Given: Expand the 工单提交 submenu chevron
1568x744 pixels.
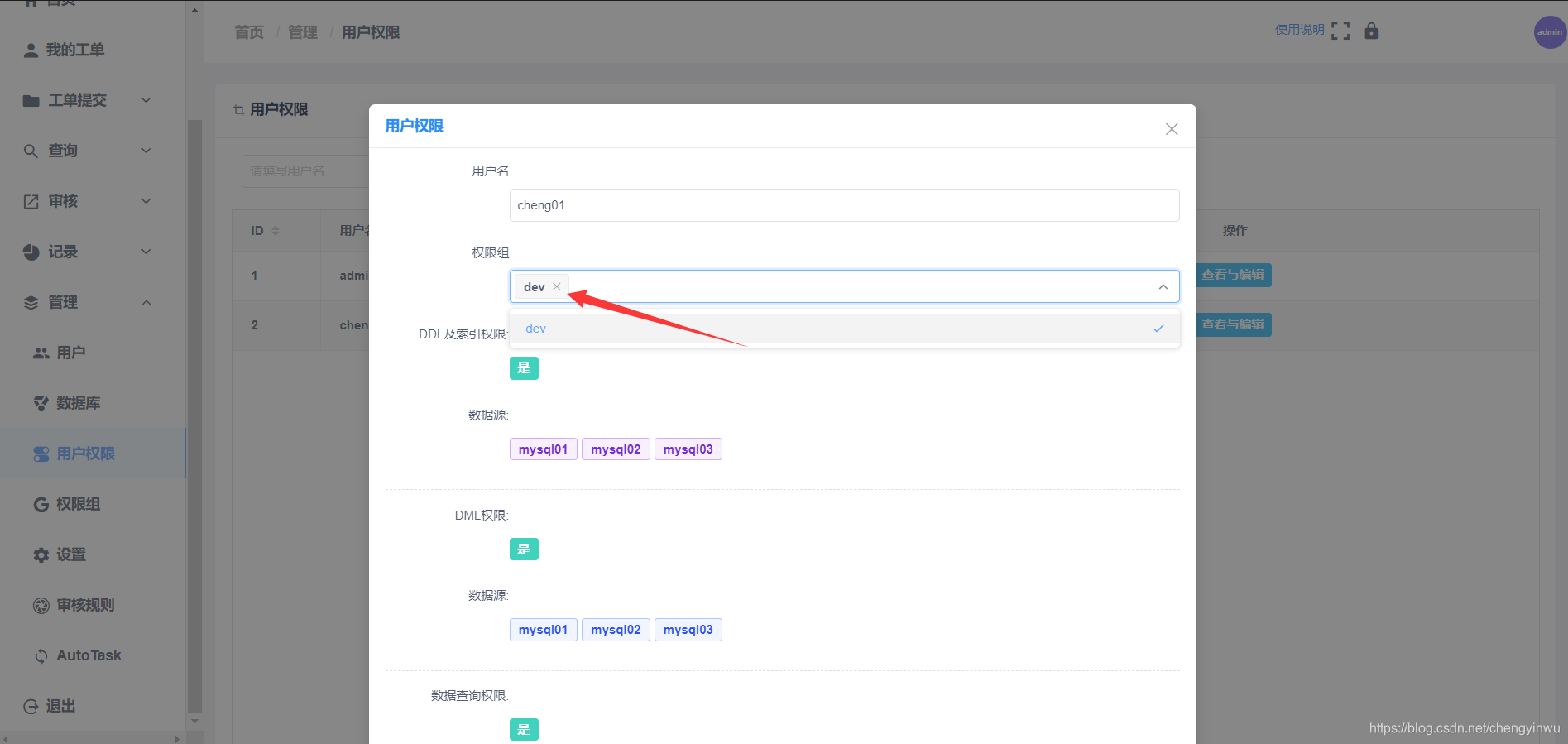Looking at the screenshot, I should [146, 100].
